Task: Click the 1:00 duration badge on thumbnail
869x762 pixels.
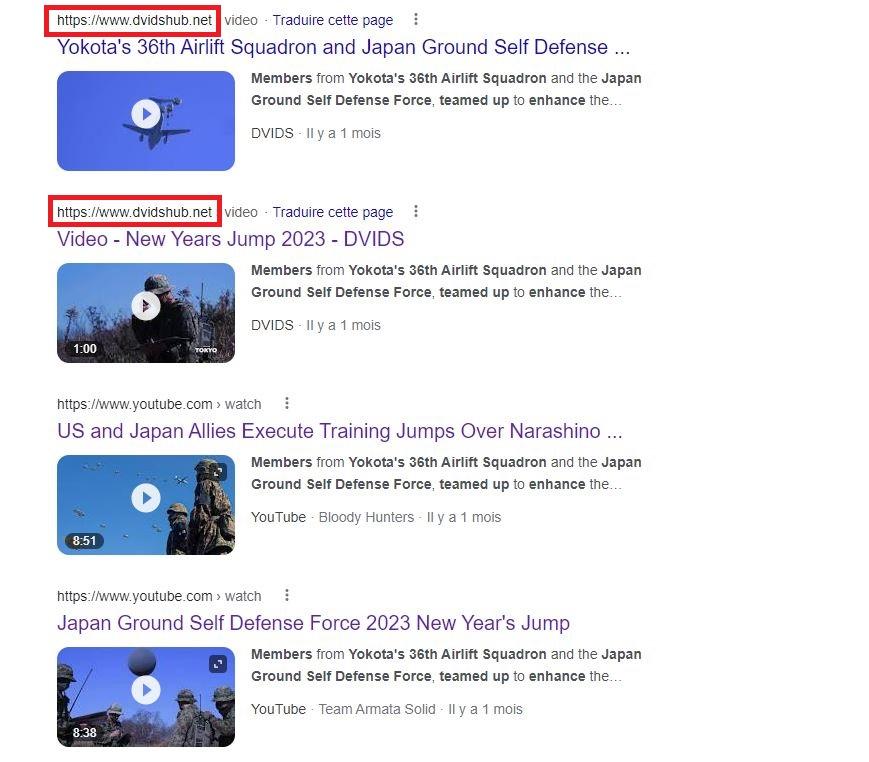Action: tap(85, 349)
